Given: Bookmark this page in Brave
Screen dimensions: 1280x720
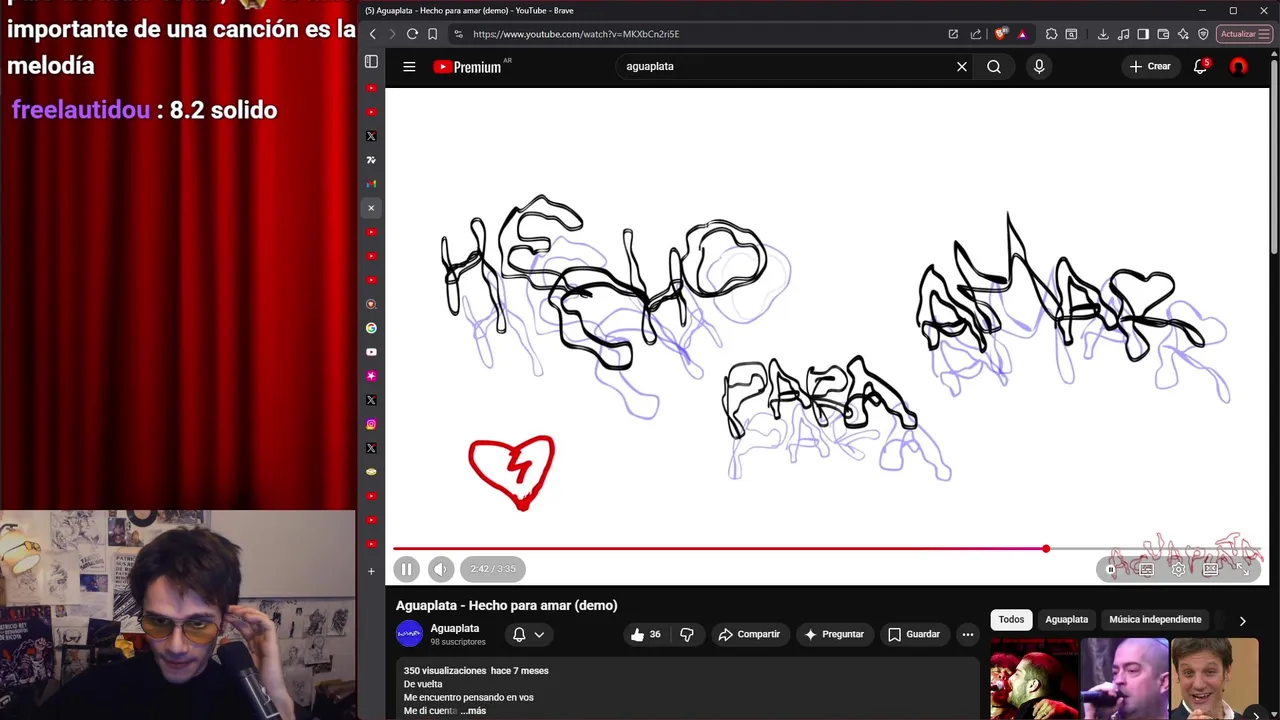Looking at the screenshot, I should pyautogui.click(x=433, y=34).
